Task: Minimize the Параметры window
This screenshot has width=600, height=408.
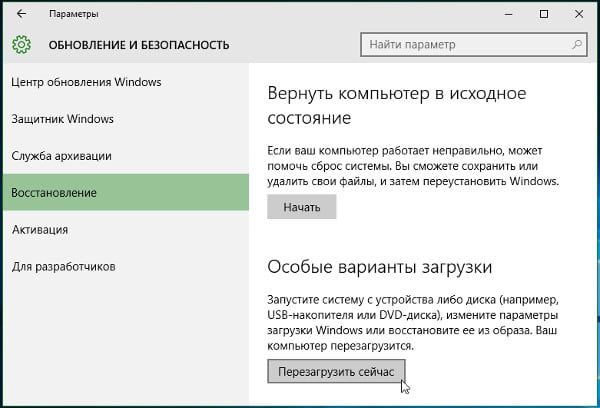Action: pos(509,14)
